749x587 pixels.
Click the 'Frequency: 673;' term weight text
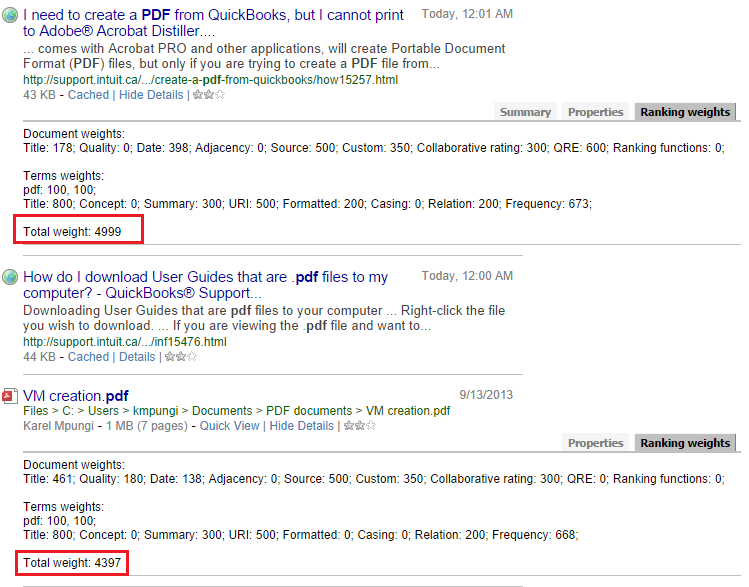tap(548, 204)
